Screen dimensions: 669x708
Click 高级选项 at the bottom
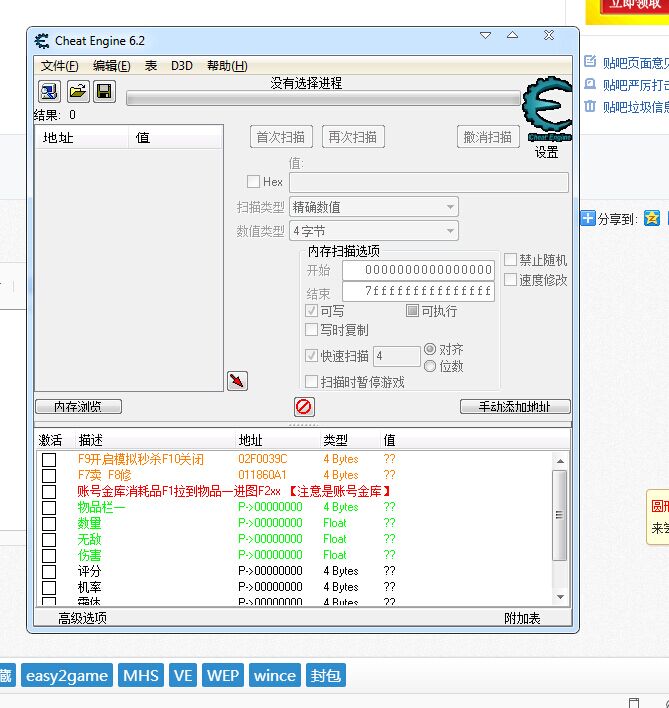[x=82, y=618]
